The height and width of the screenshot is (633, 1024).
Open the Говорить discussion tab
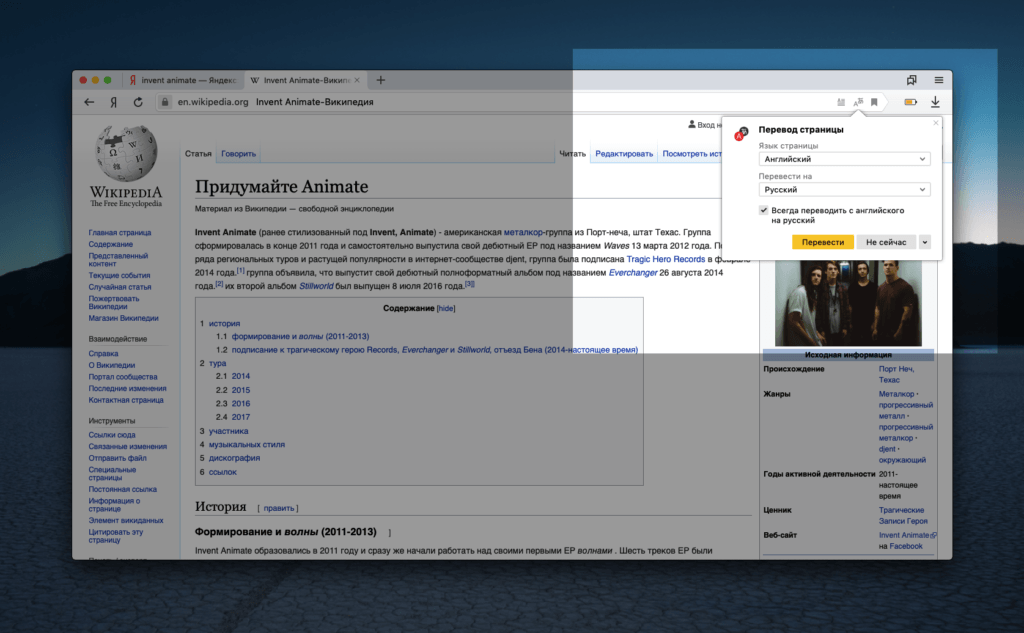[238, 154]
